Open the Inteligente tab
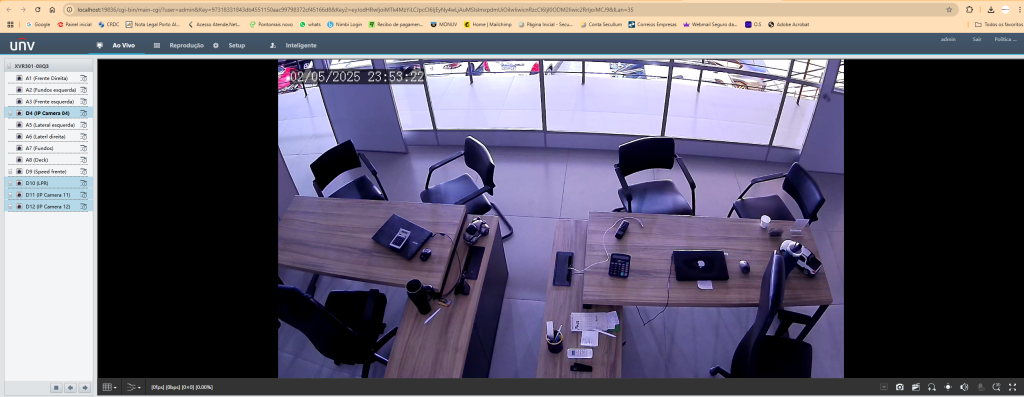The width and height of the screenshot is (1024, 397). [x=301, y=46]
